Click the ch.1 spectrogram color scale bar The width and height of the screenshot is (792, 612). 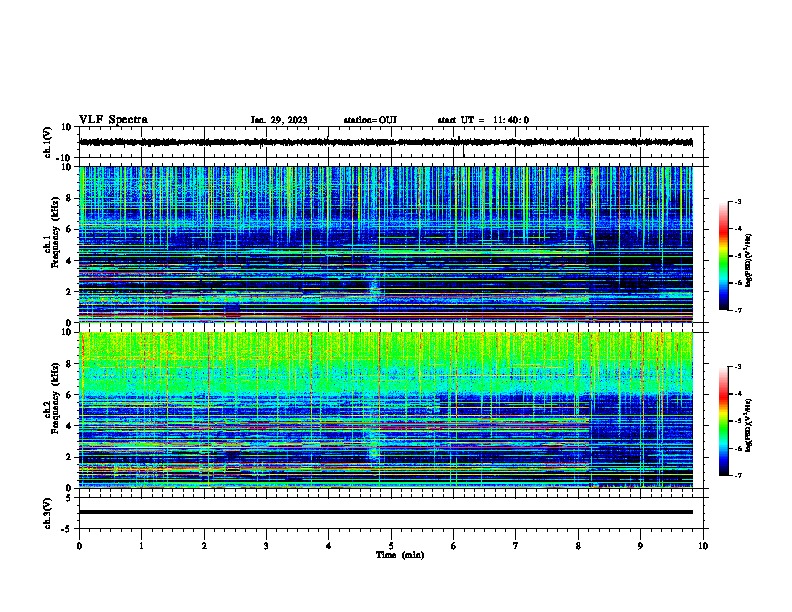click(x=724, y=256)
